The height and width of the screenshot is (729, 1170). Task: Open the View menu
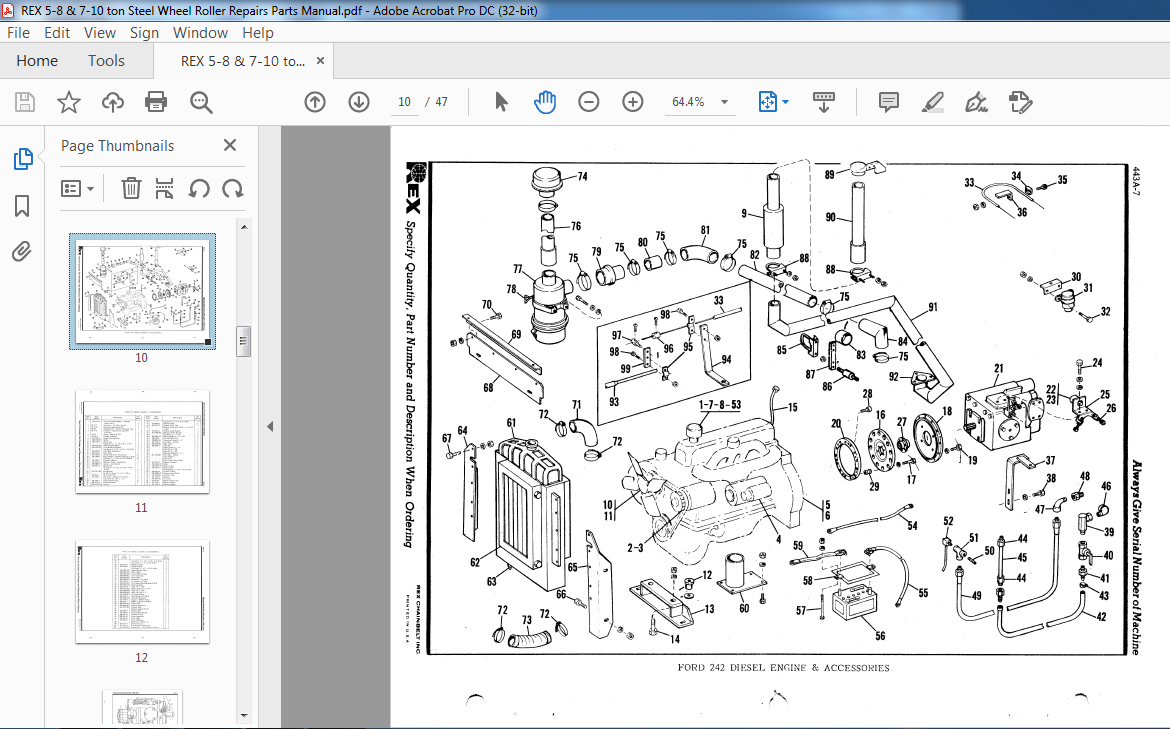(x=100, y=33)
